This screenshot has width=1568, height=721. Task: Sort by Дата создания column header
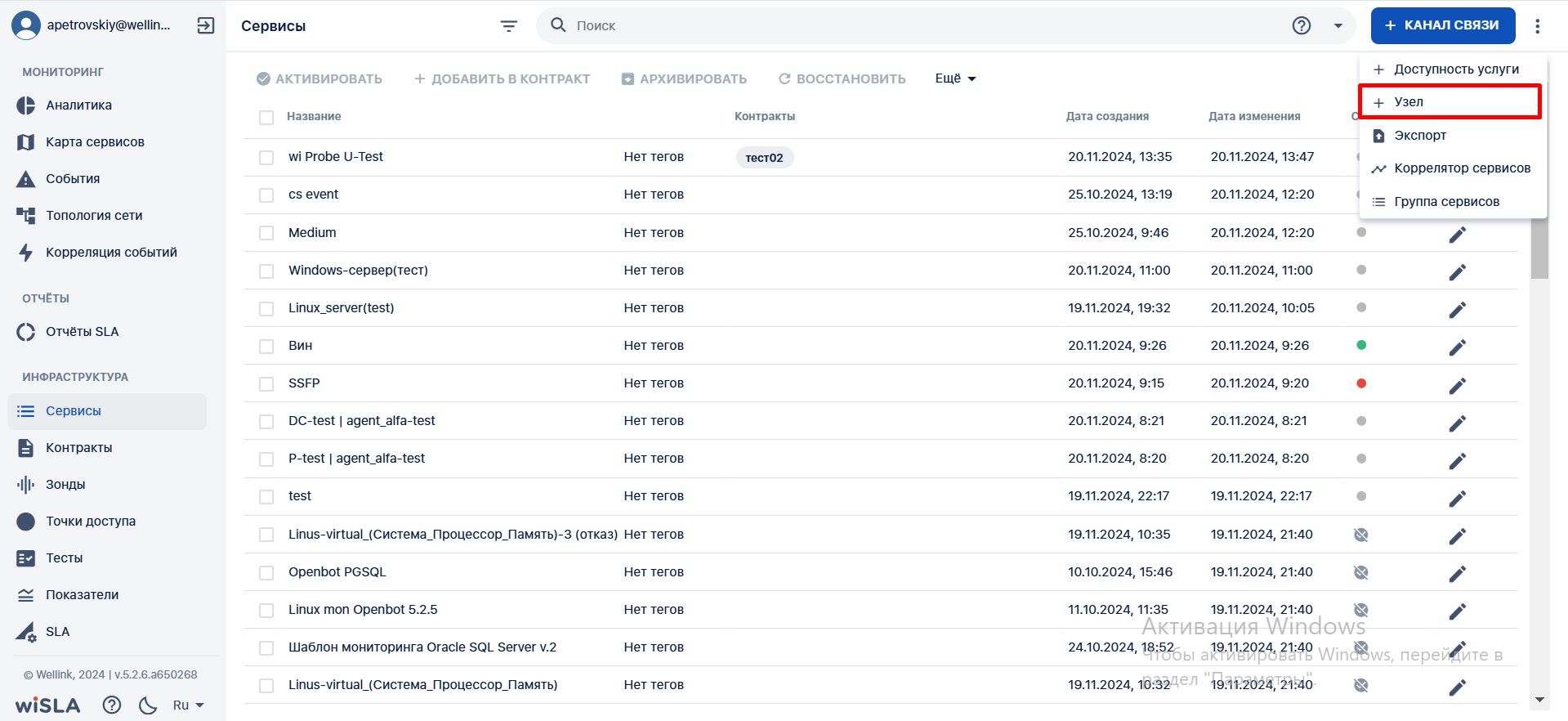(x=1107, y=116)
